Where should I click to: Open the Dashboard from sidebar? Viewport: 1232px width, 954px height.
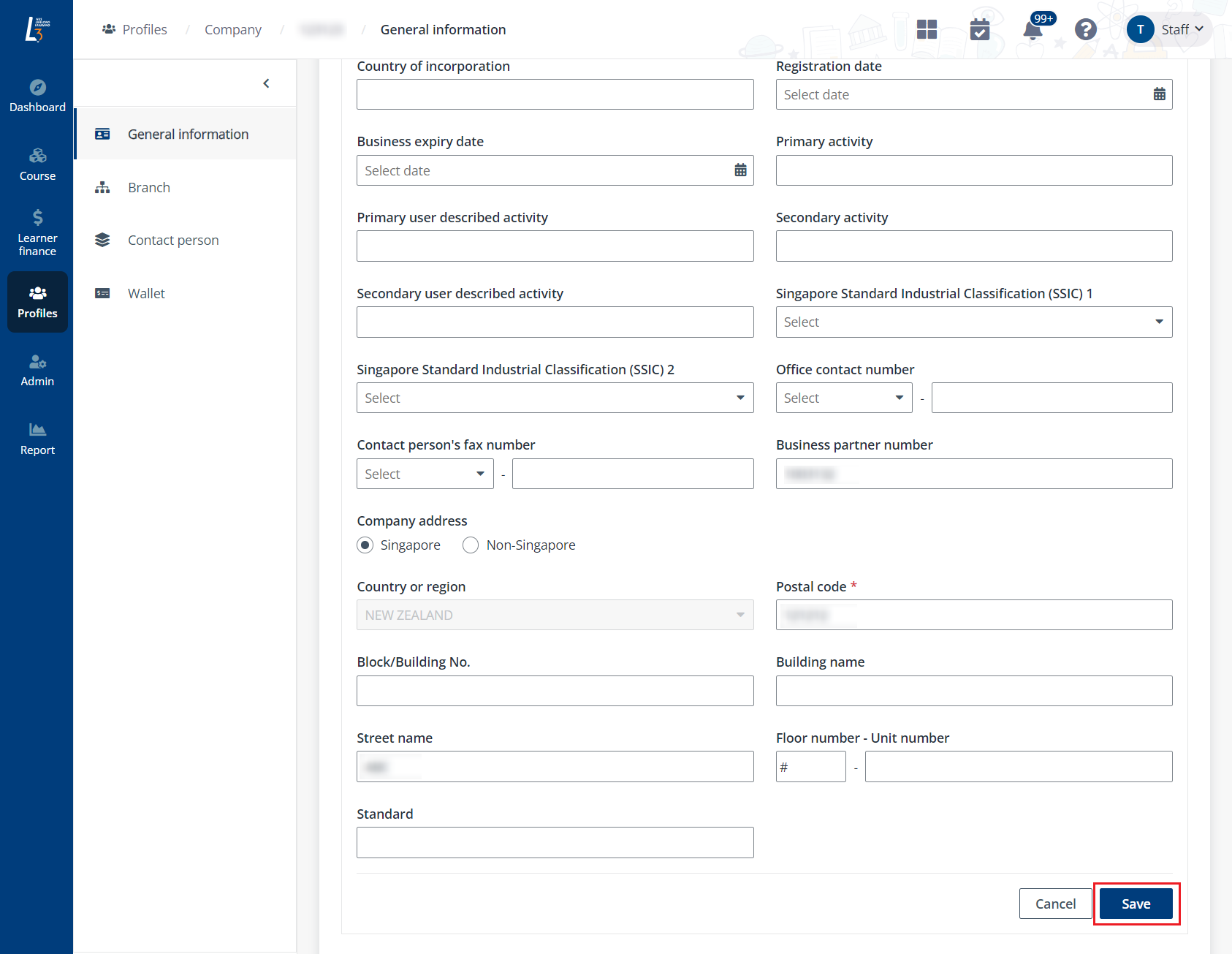pos(37,96)
